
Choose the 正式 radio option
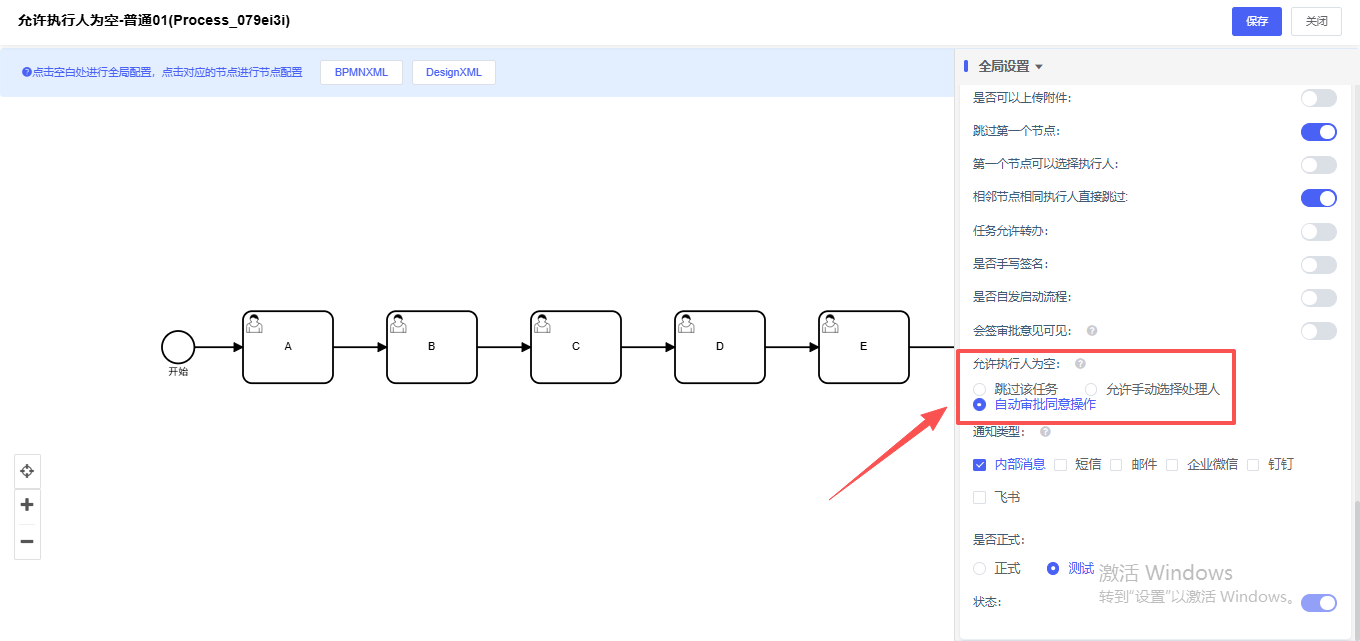click(x=980, y=568)
